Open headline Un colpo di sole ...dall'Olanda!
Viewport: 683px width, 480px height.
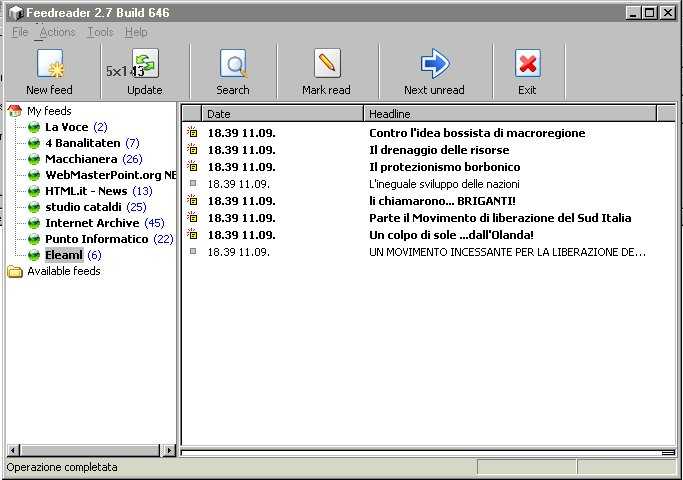click(x=451, y=235)
